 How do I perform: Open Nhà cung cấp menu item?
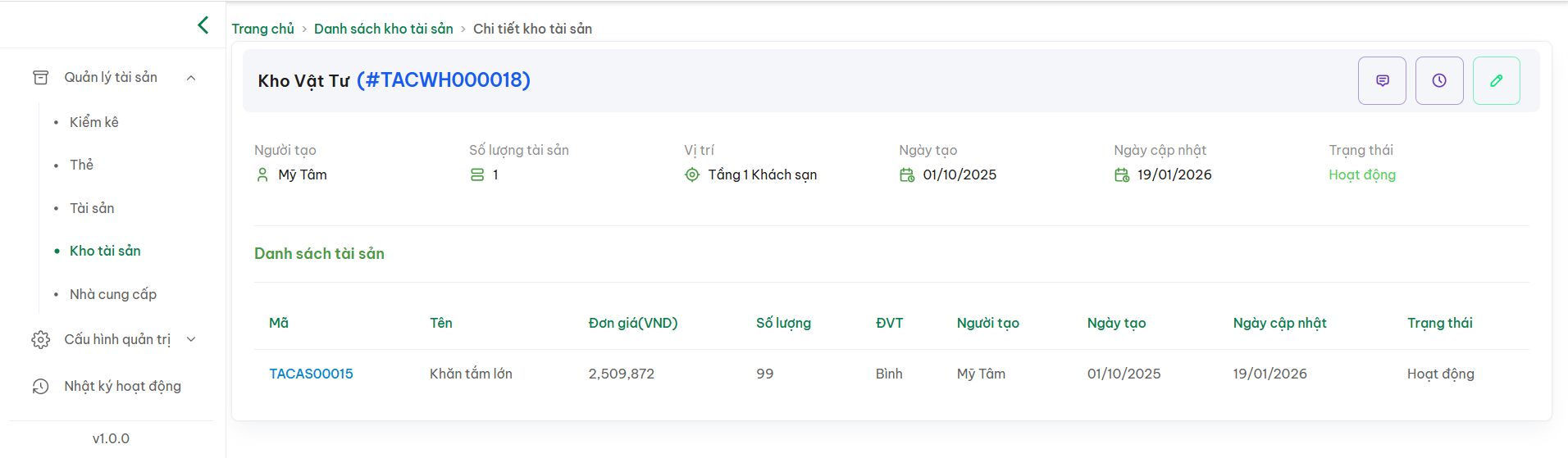click(112, 294)
